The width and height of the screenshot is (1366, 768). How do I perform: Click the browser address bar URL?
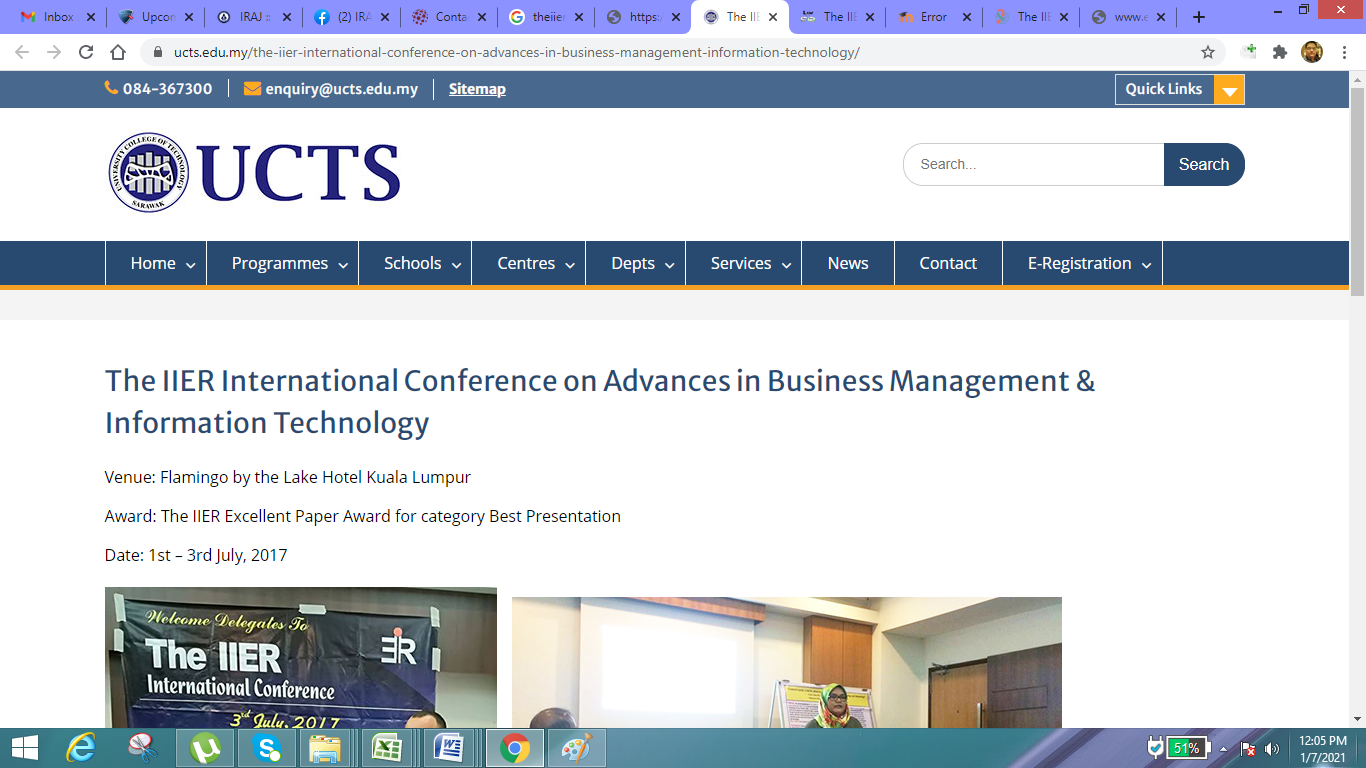click(x=516, y=52)
